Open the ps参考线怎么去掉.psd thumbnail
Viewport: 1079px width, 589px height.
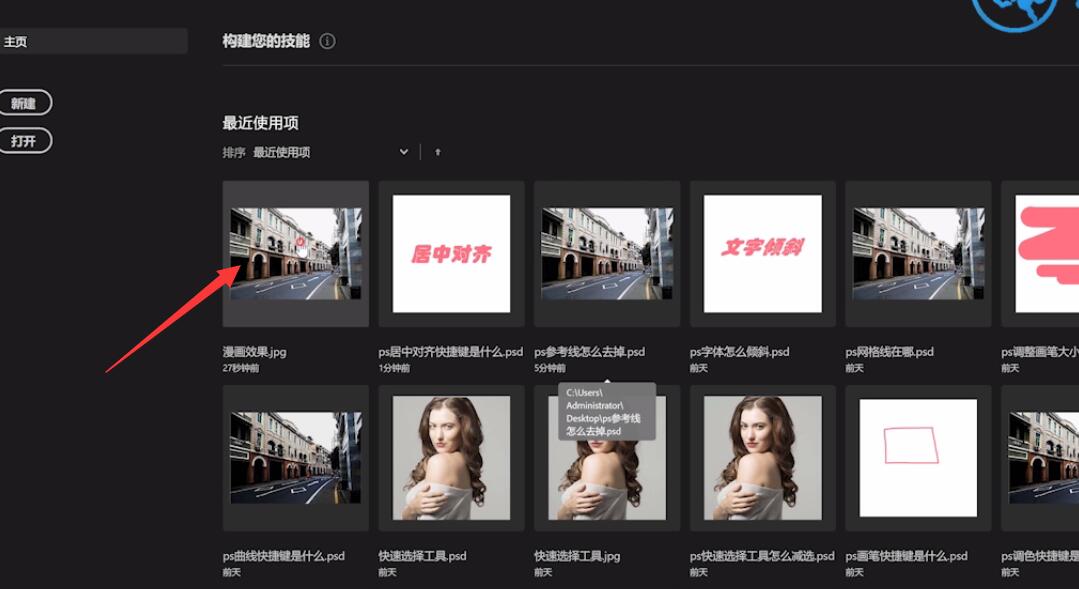607,254
